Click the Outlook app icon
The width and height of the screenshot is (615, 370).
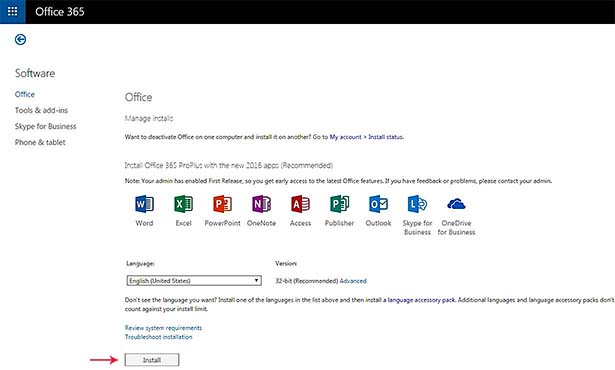click(x=378, y=204)
